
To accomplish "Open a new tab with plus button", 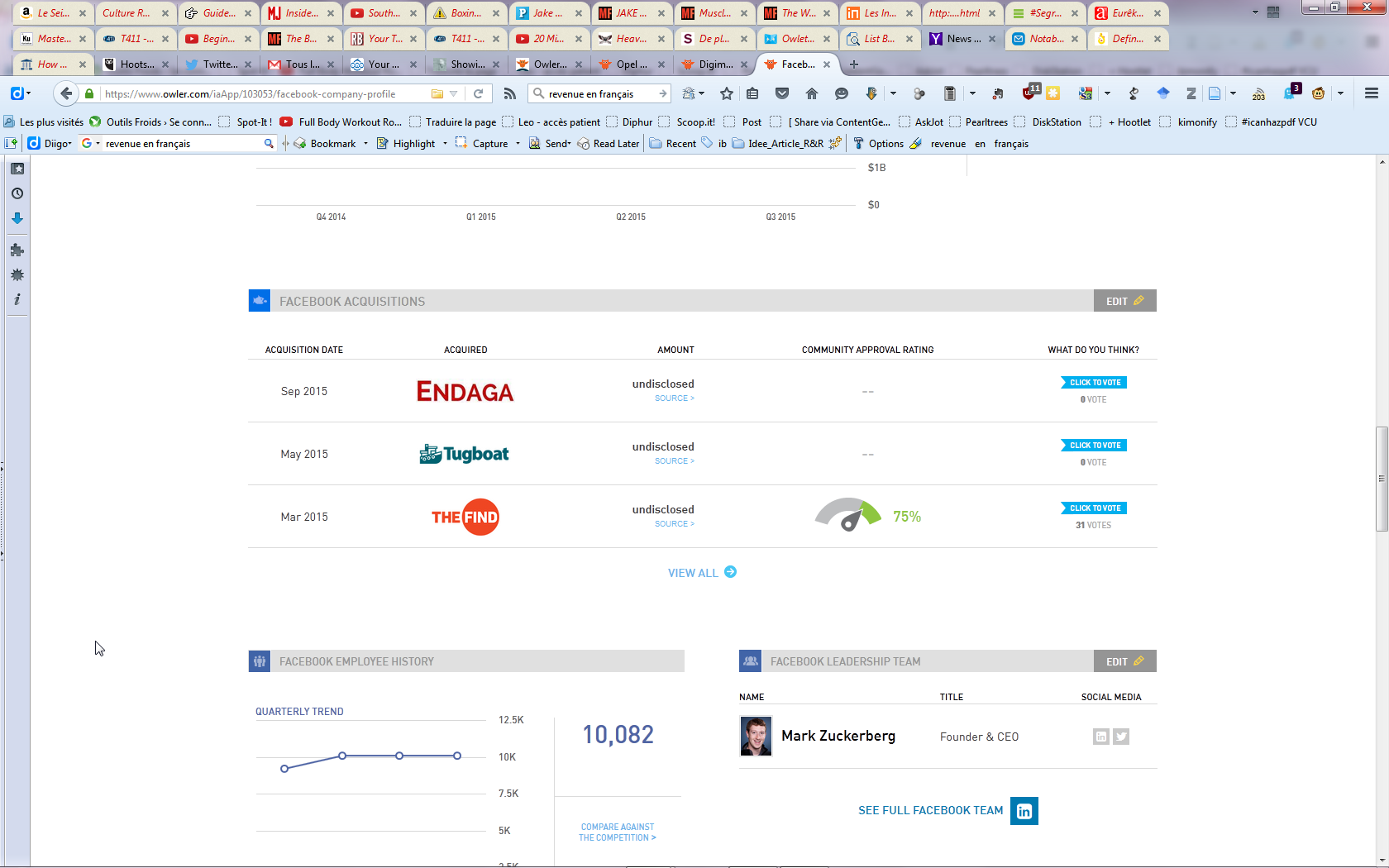I will [854, 64].
